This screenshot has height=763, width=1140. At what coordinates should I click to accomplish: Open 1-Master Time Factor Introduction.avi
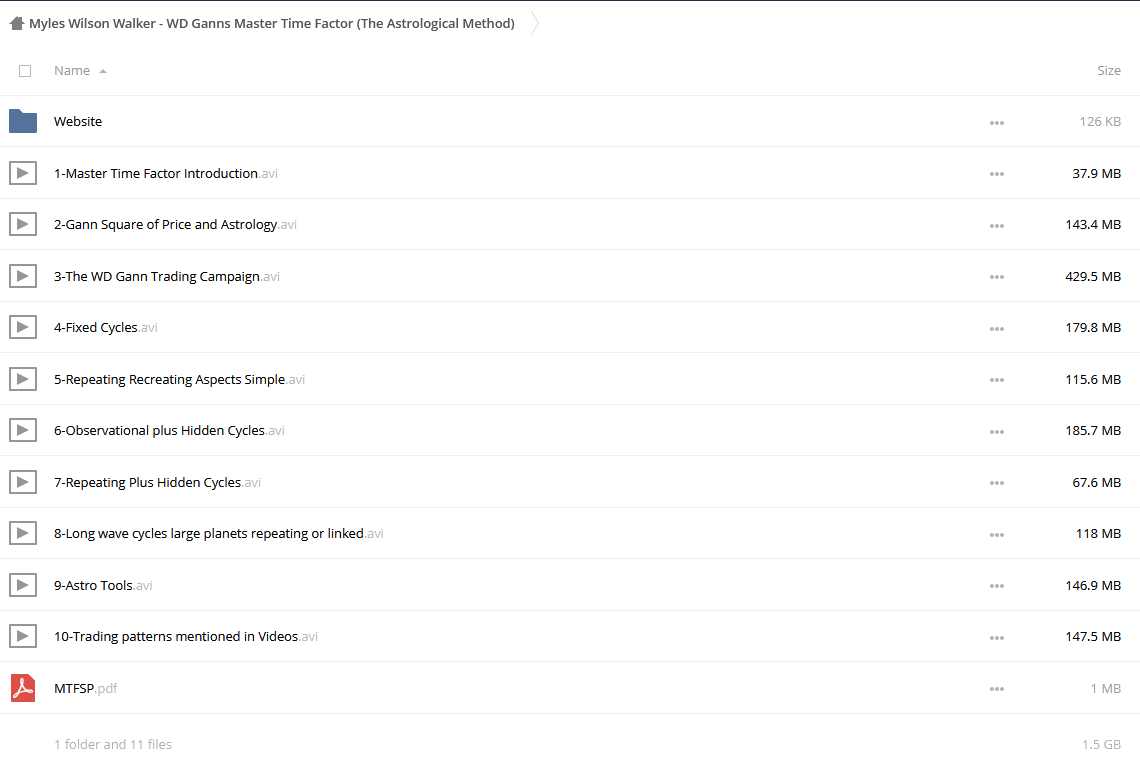tap(166, 173)
